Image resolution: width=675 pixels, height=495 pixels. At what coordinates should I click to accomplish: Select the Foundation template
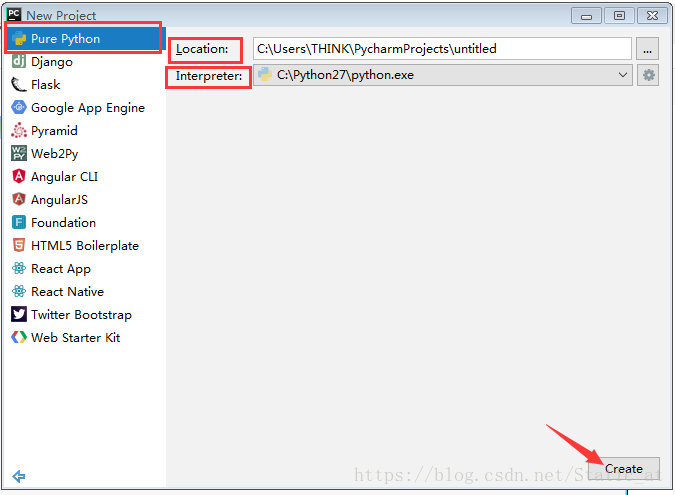(84, 223)
